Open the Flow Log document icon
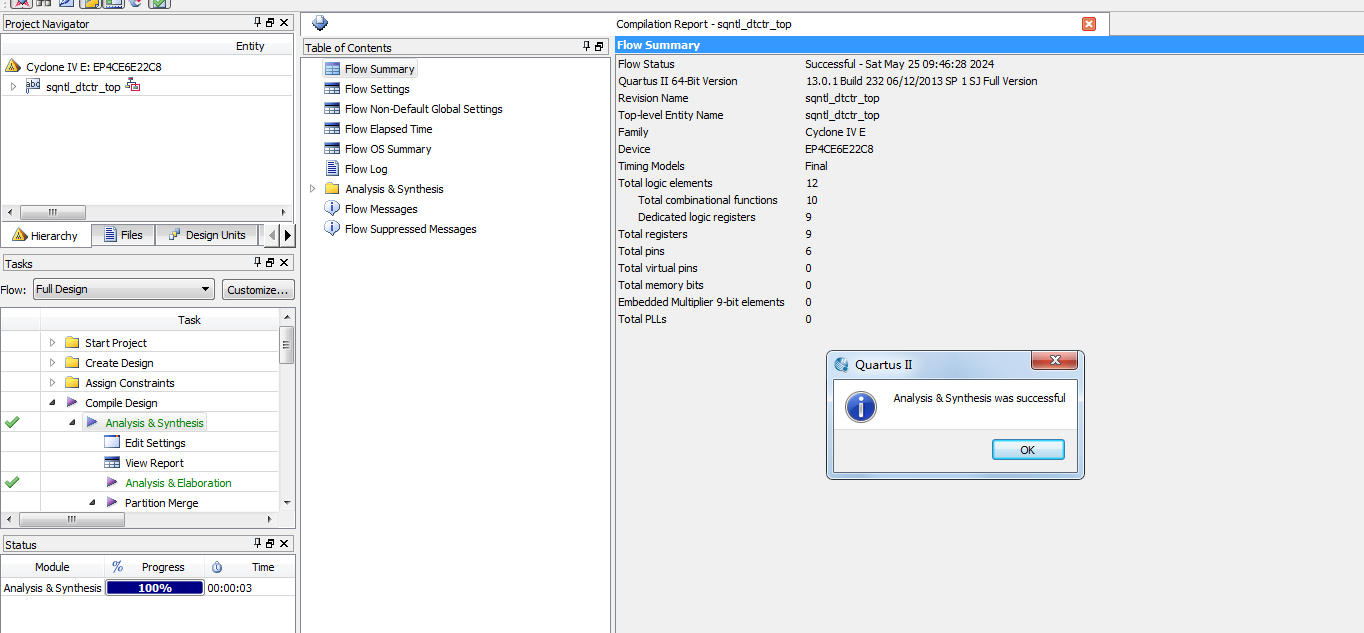The image size is (1364, 633). (332, 169)
